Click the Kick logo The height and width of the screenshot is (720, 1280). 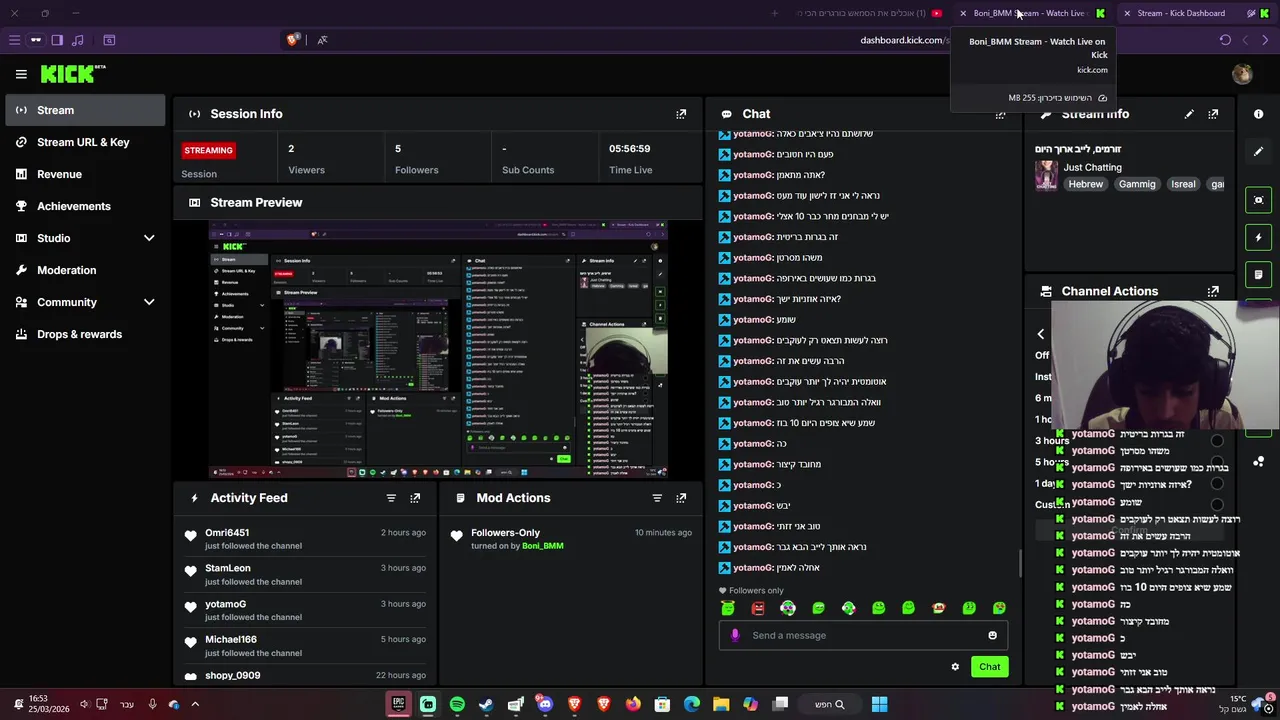click(x=72, y=74)
